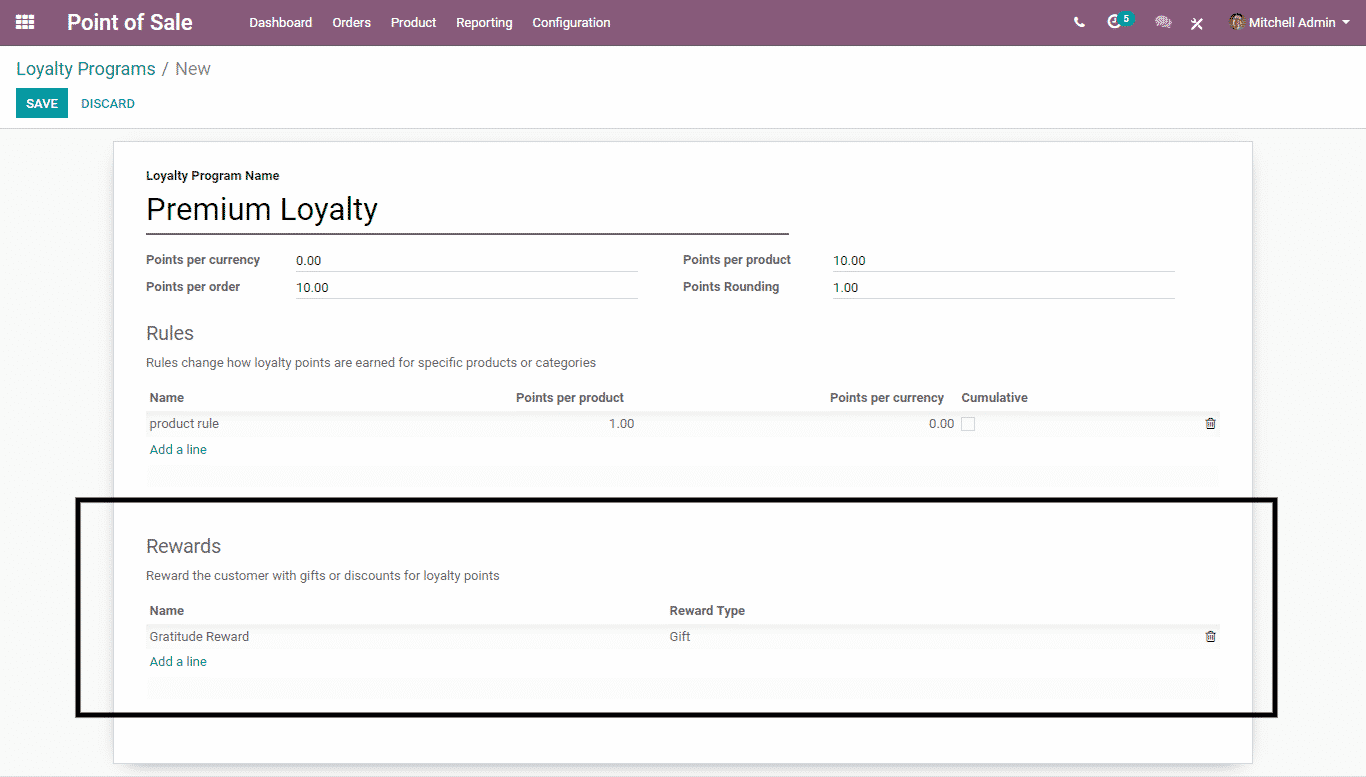The image size is (1366, 777).
Task: Go back to Loyalty Programs breadcrumb
Action: click(x=86, y=69)
